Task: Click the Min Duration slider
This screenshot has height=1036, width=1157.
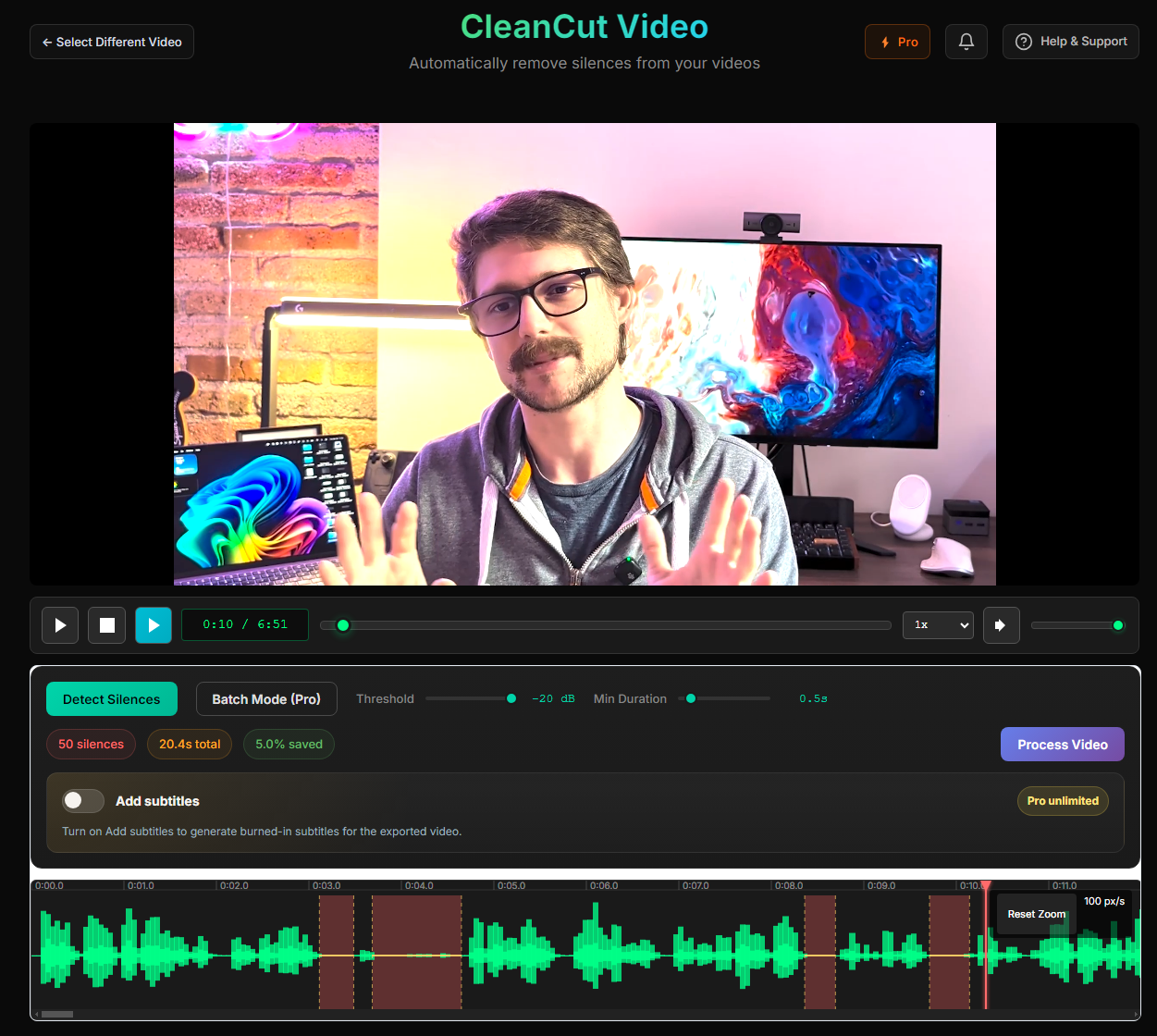Action: pos(724,698)
